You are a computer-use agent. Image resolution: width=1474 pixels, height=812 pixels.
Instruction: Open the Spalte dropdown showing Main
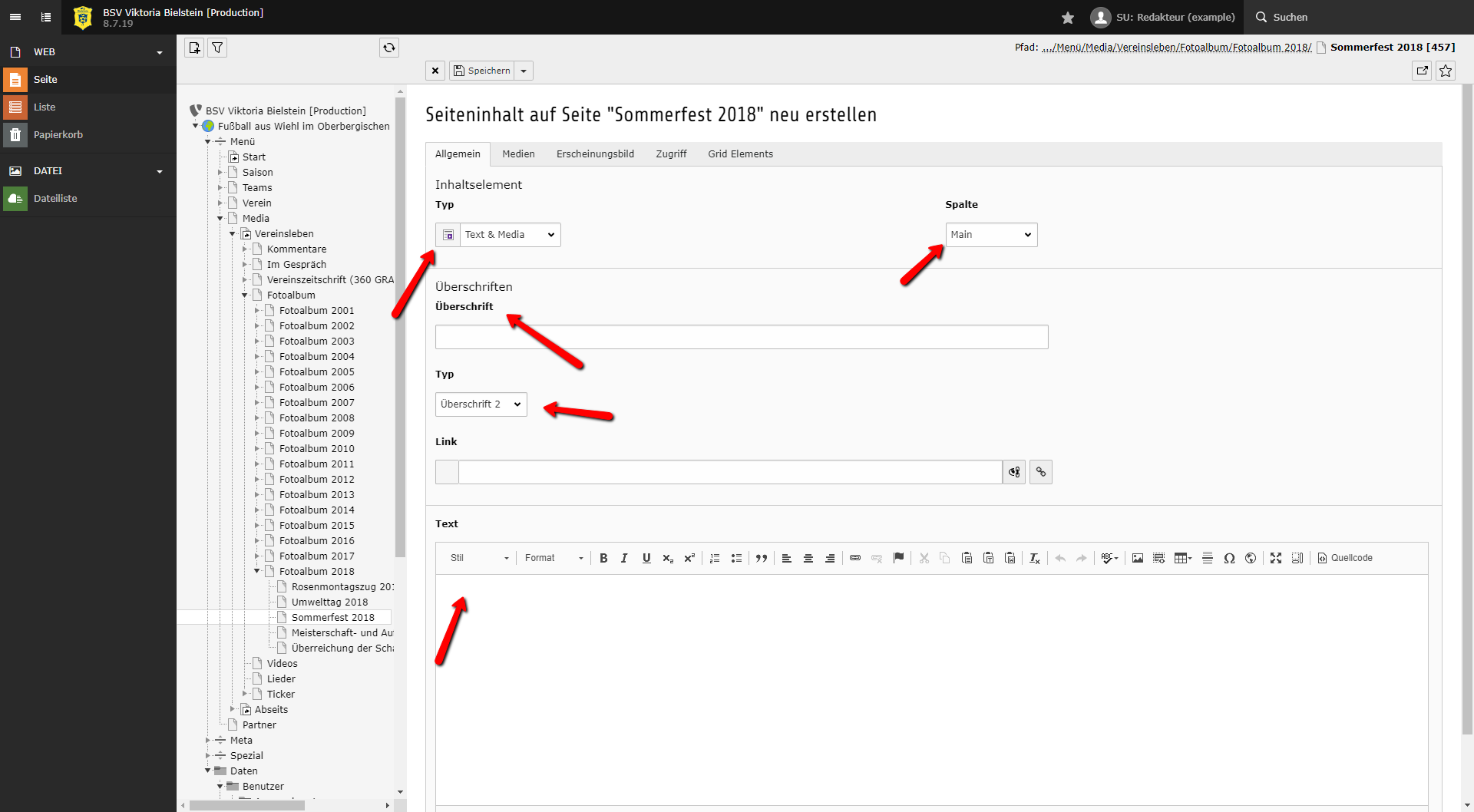pyautogui.click(x=990, y=235)
